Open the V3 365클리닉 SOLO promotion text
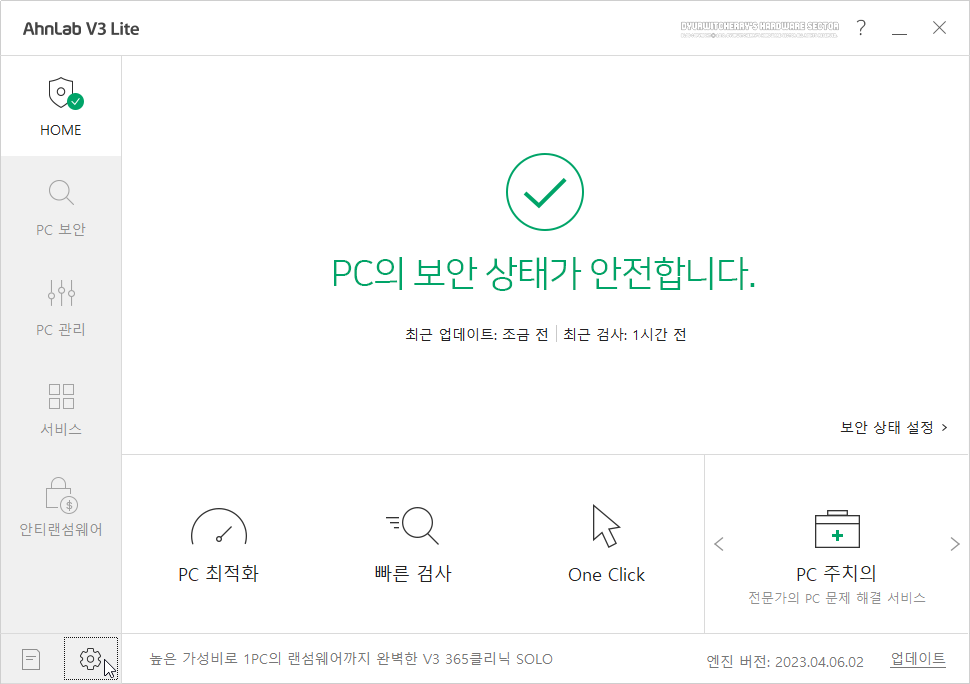The width and height of the screenshot is (970, 684). point(351,659)
